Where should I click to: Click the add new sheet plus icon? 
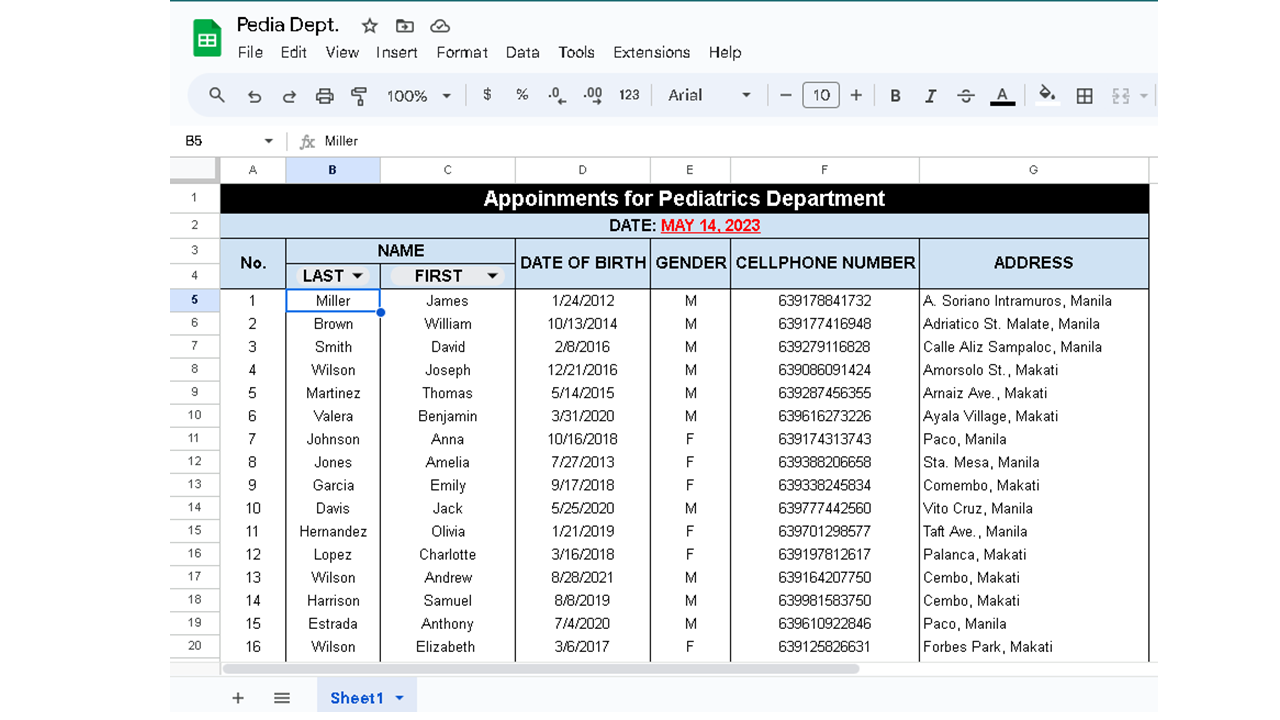pos(238,698)
